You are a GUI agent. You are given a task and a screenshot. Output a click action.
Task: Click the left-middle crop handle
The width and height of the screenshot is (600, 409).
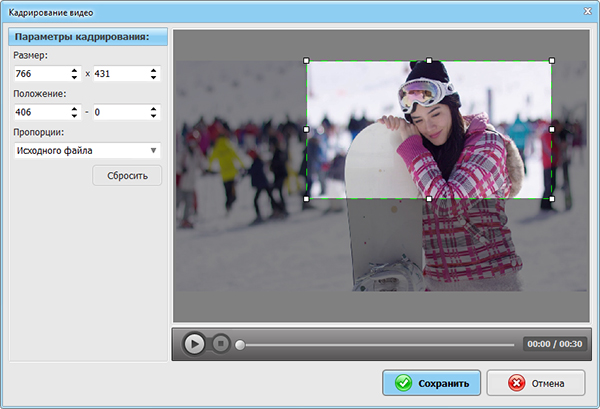(306, 130)
